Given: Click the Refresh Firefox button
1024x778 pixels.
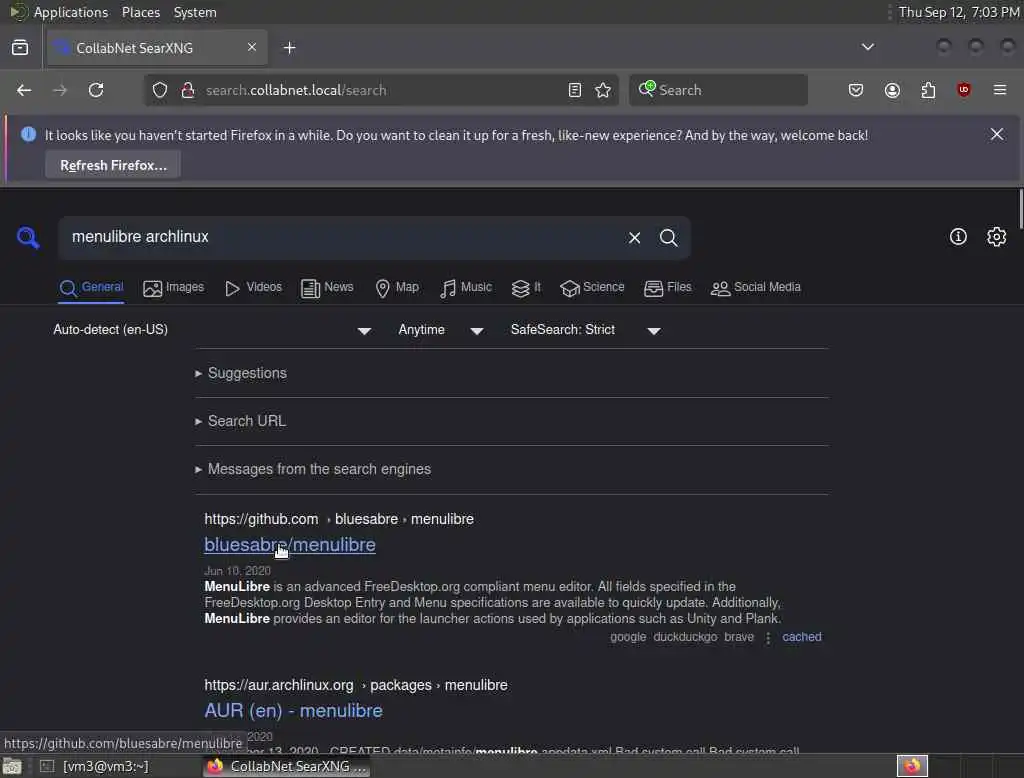Looking at the screenshot, I should (x=113, y=165).
